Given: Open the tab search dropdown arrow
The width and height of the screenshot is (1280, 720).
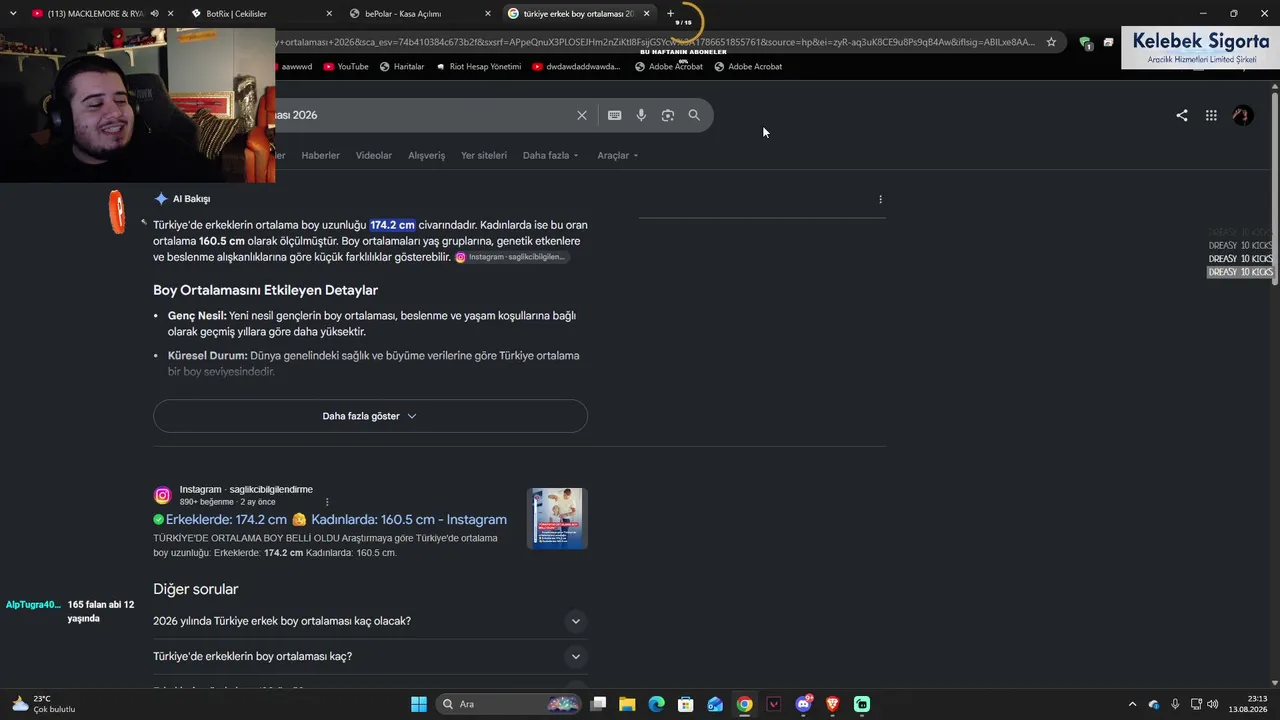Looking at the screenshot, I should tap(13, 14).
